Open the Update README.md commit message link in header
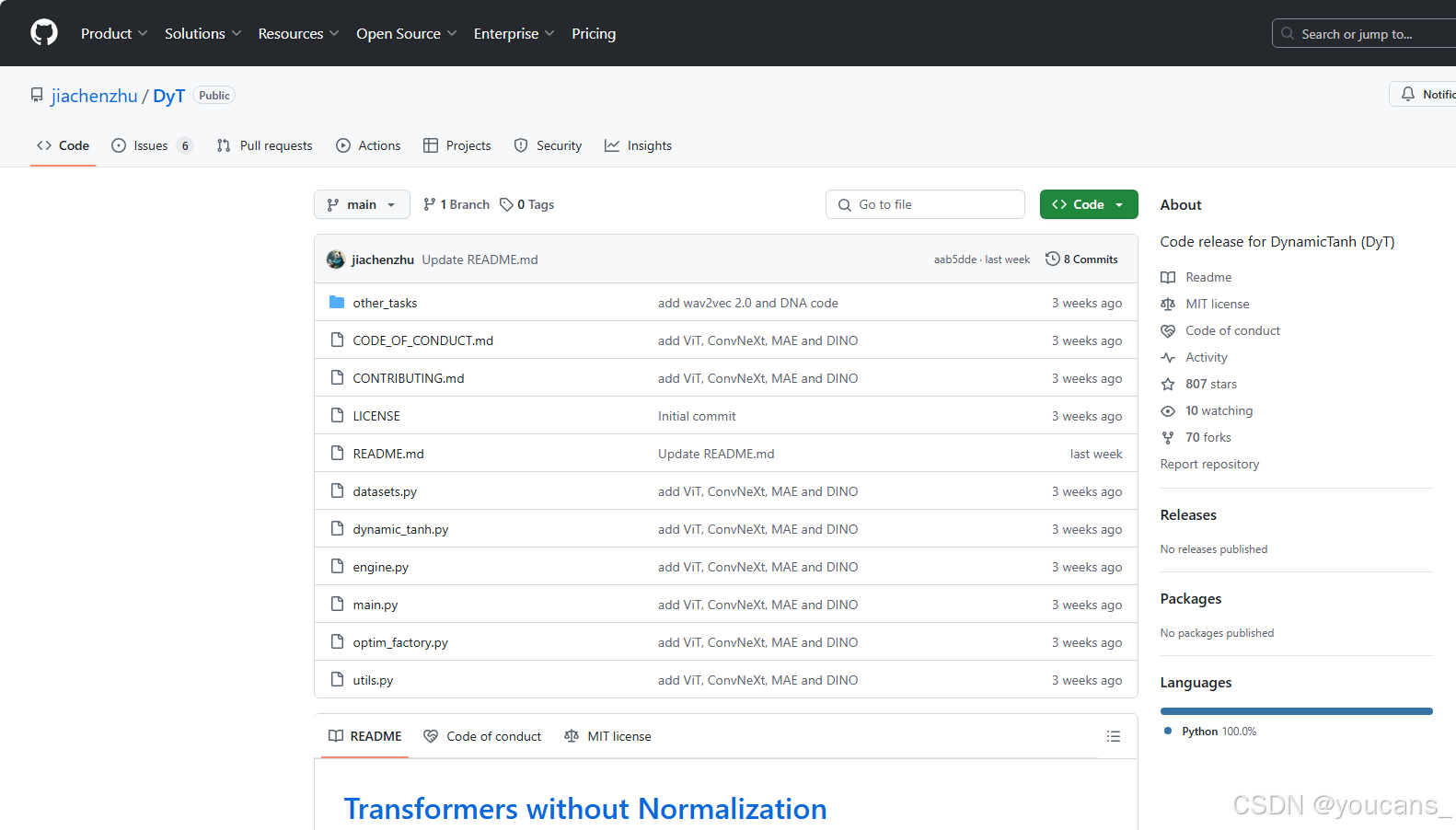 tap(480, 259)
